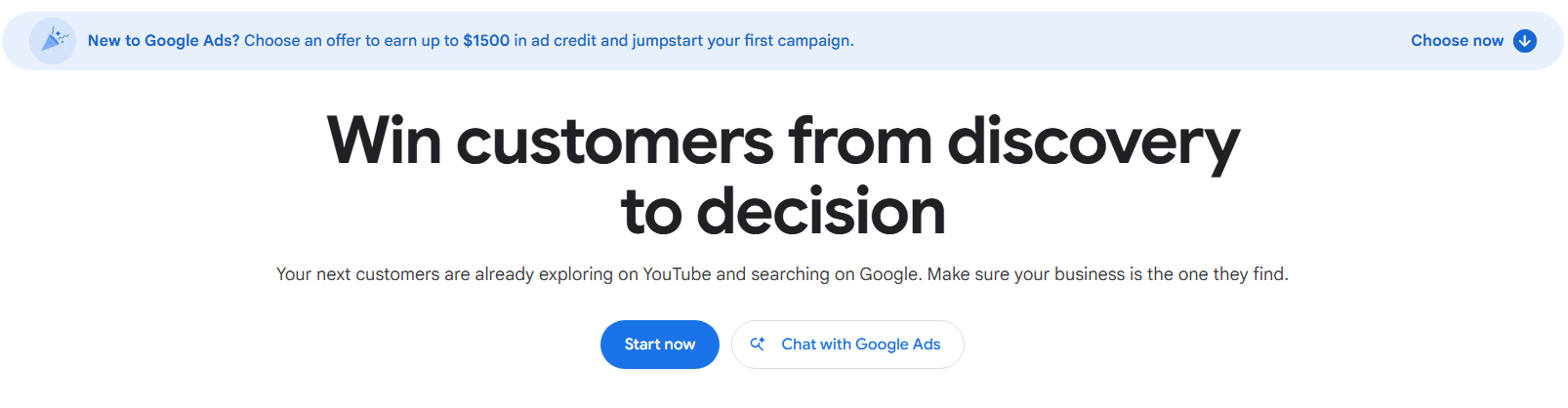
Task: Open Chat with Google Ads
Action: pyautogui.click(x=847, y=345)
